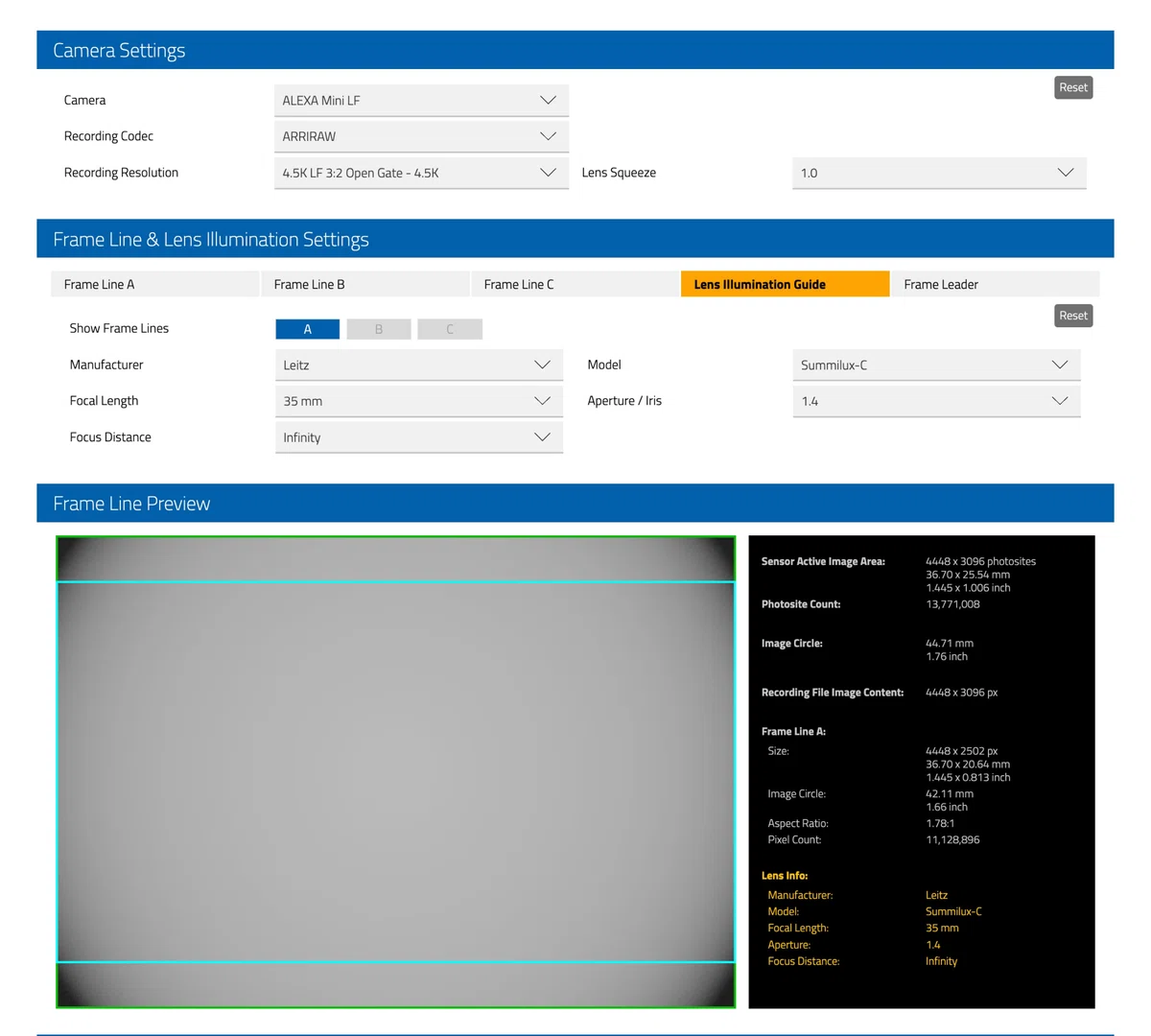Open the Recording Resolution dropdown
The height and width of the screenshot is (1036, 1151).
tap(421, 173)
